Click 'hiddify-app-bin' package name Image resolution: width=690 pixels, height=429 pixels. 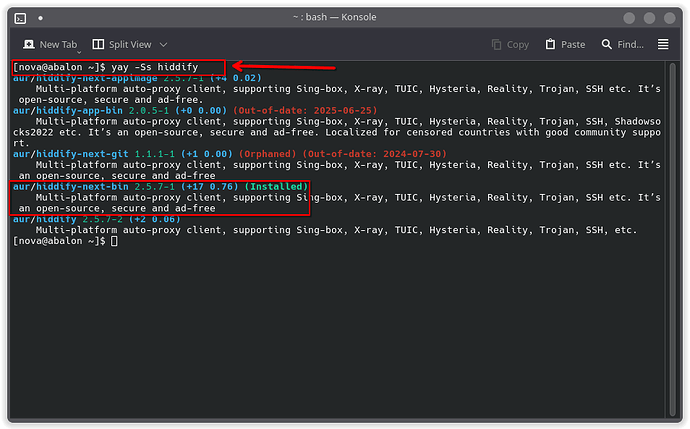click(79, 110)
